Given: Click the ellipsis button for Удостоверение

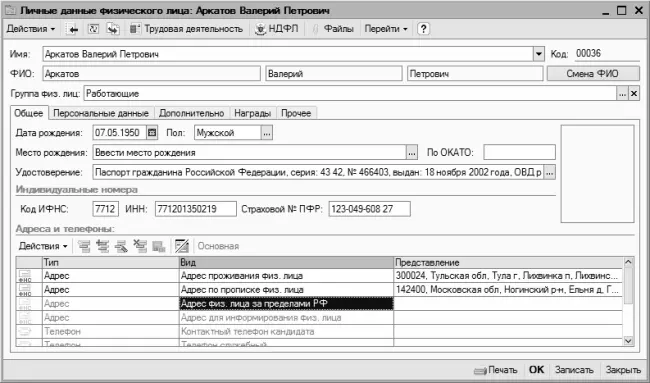Looking at the screenshot, I should [x=549, y=172].
